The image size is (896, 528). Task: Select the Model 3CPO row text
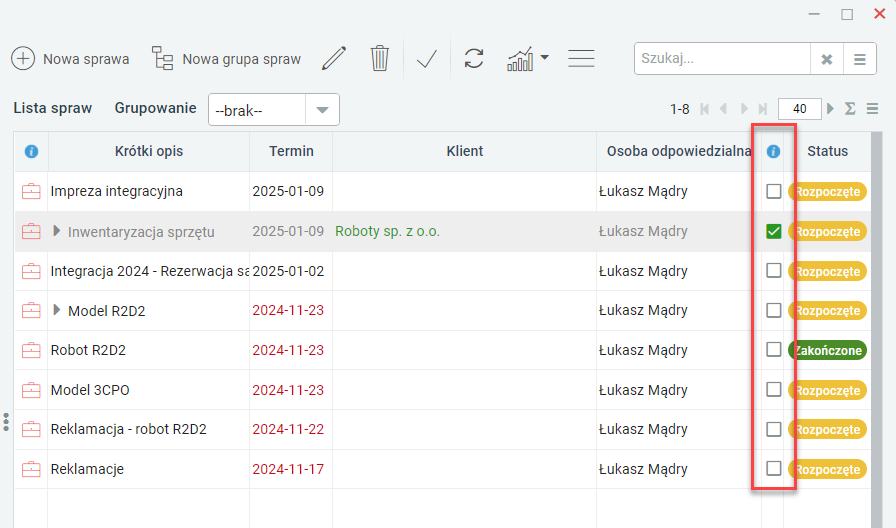pos(90,390)
